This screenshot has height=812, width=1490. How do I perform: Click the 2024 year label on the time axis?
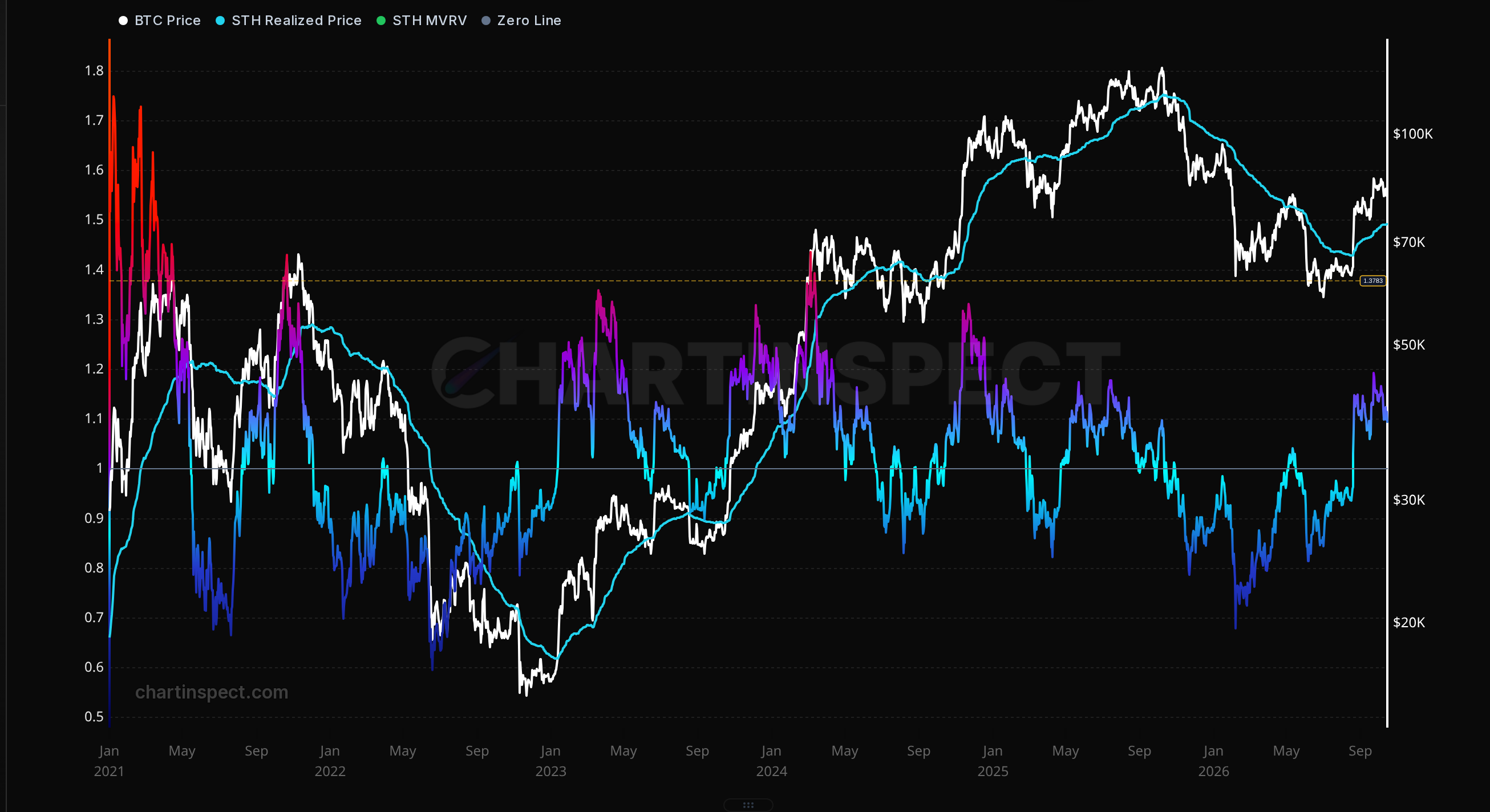(x=772, y=772)
